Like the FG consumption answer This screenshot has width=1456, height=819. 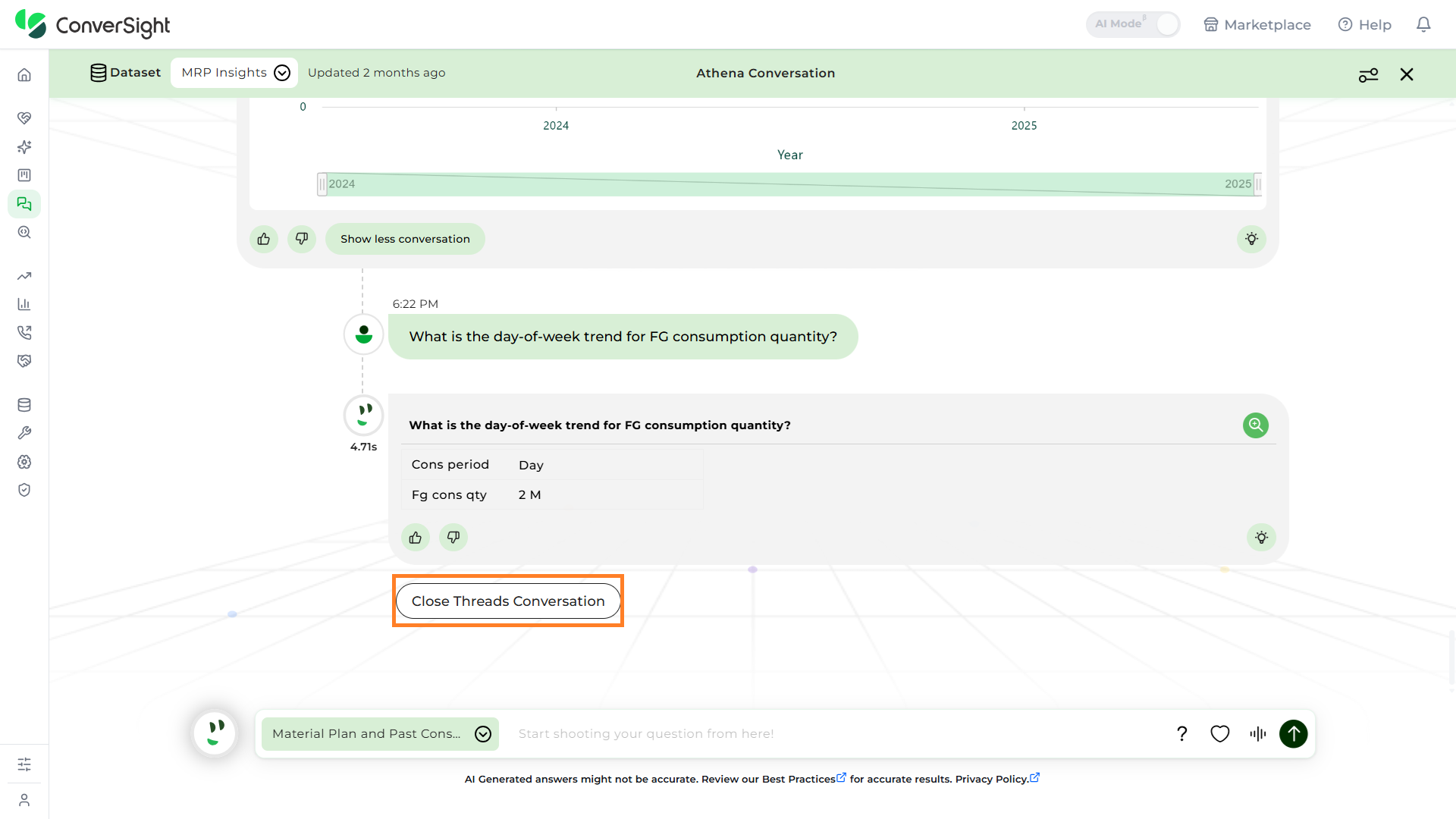click(416, 538)
